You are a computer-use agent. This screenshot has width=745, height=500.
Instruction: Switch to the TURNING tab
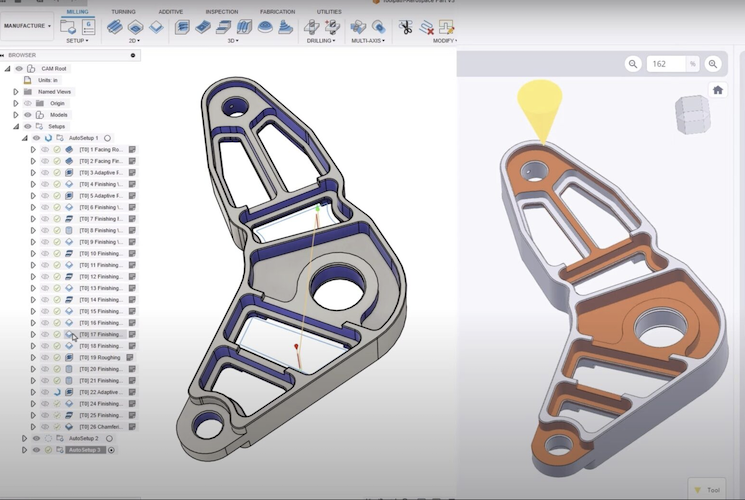point(123,11)
